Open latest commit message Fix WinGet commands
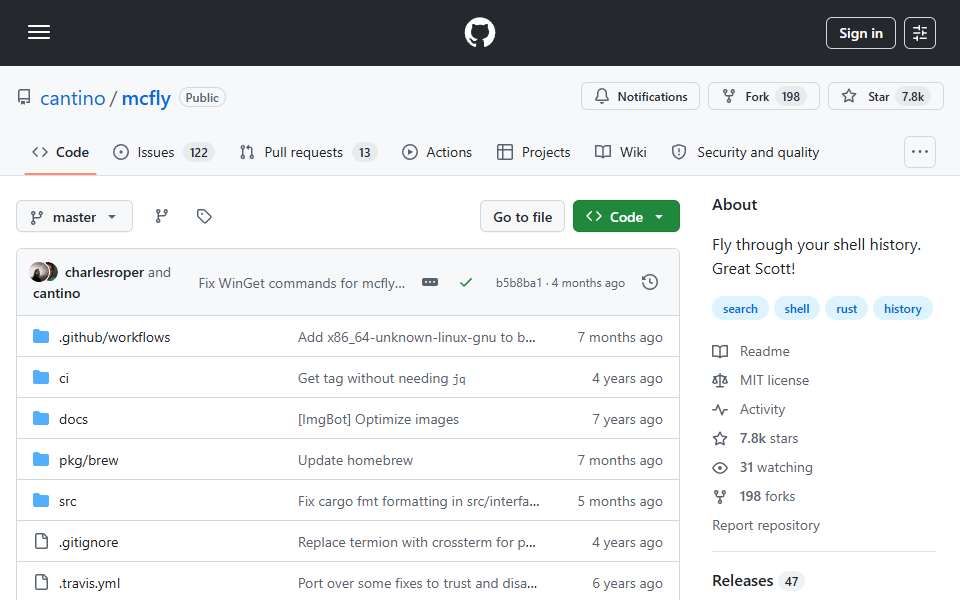This screenshot has height=600, width=960. click(x=301, y=283)
